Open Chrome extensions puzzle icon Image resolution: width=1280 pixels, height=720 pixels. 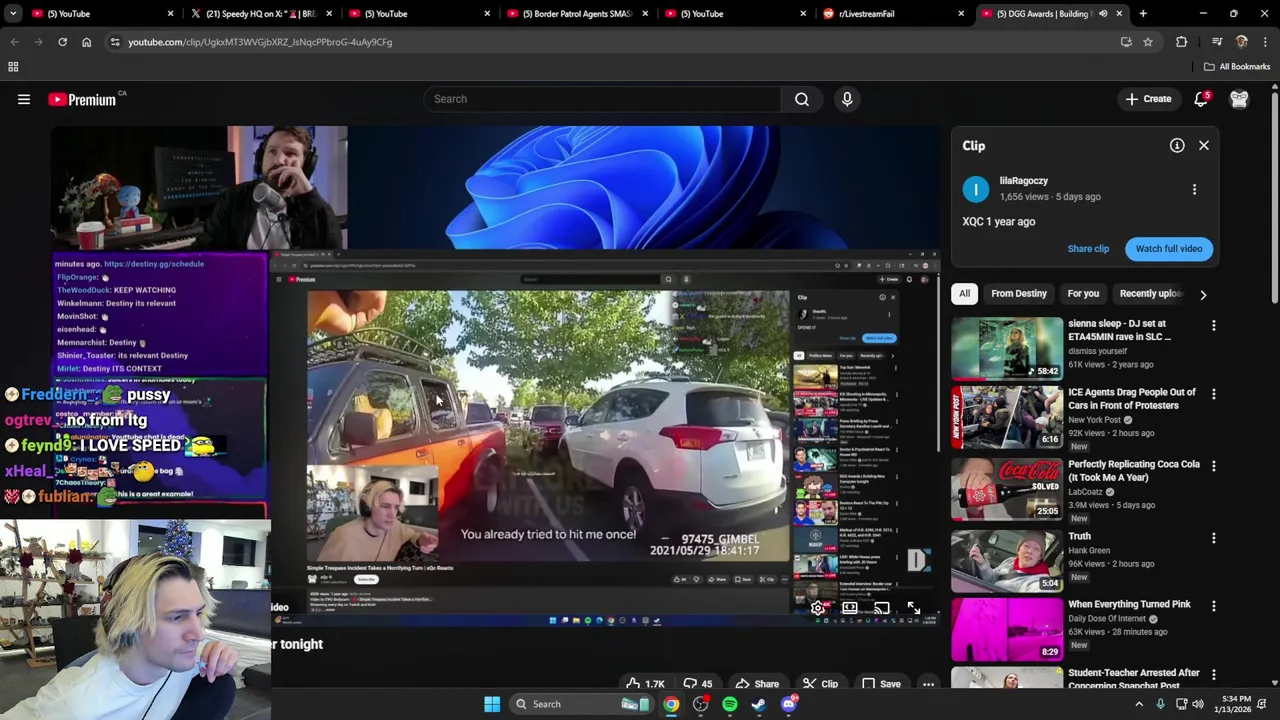(1182, 42)
